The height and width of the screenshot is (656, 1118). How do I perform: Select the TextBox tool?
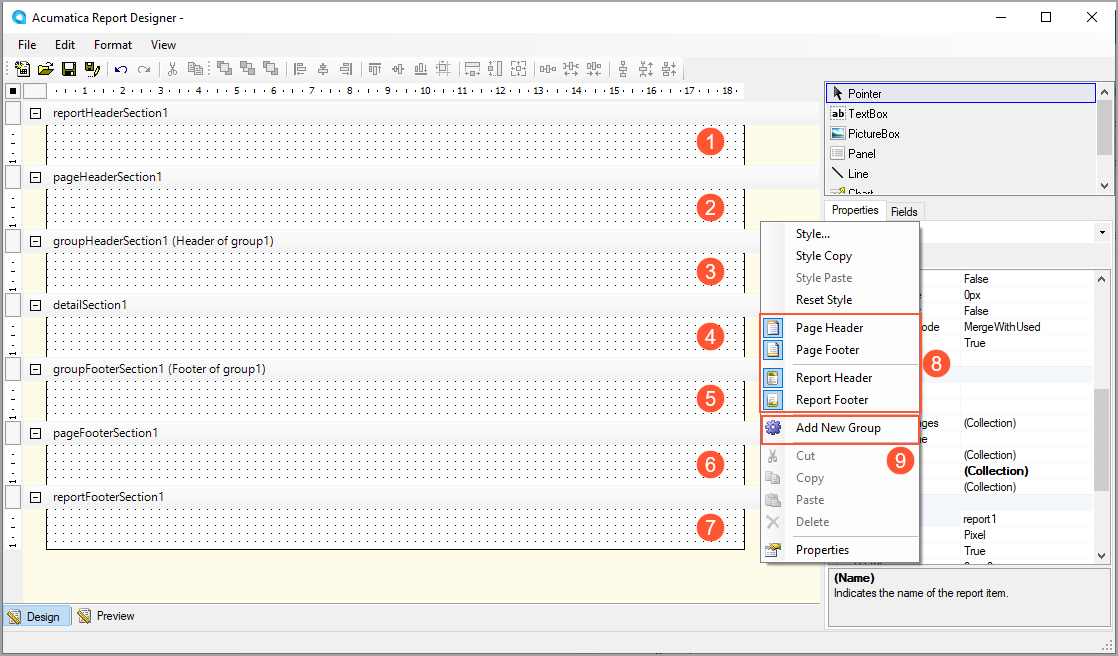[x=867, y=114]
